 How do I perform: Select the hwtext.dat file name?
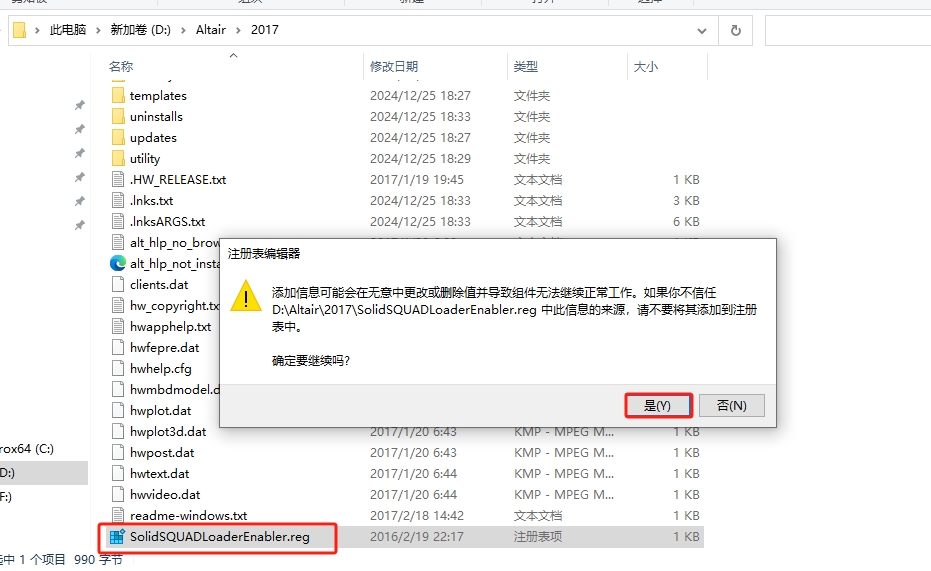click(159, 474)
